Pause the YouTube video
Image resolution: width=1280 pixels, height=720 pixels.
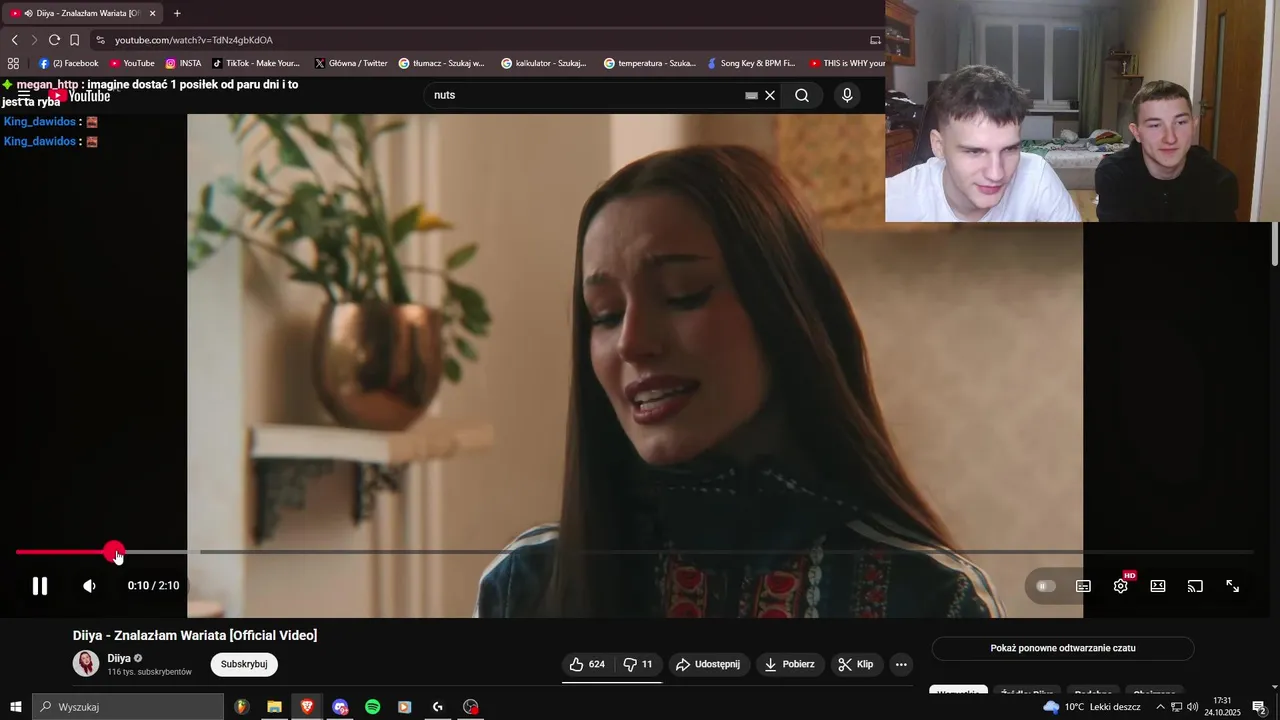tap(40, 586)
